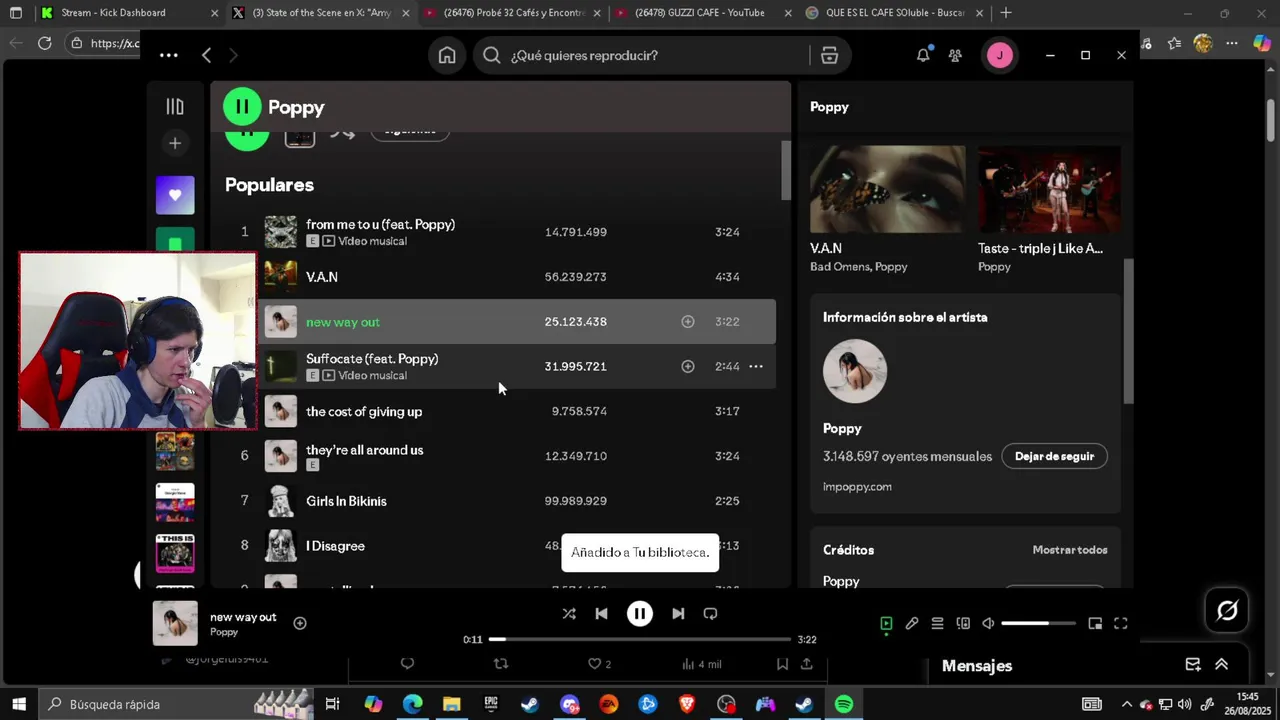1280x720 pixels.
Task: Open Epic Games from the taskbar
Action: [491, 704]
